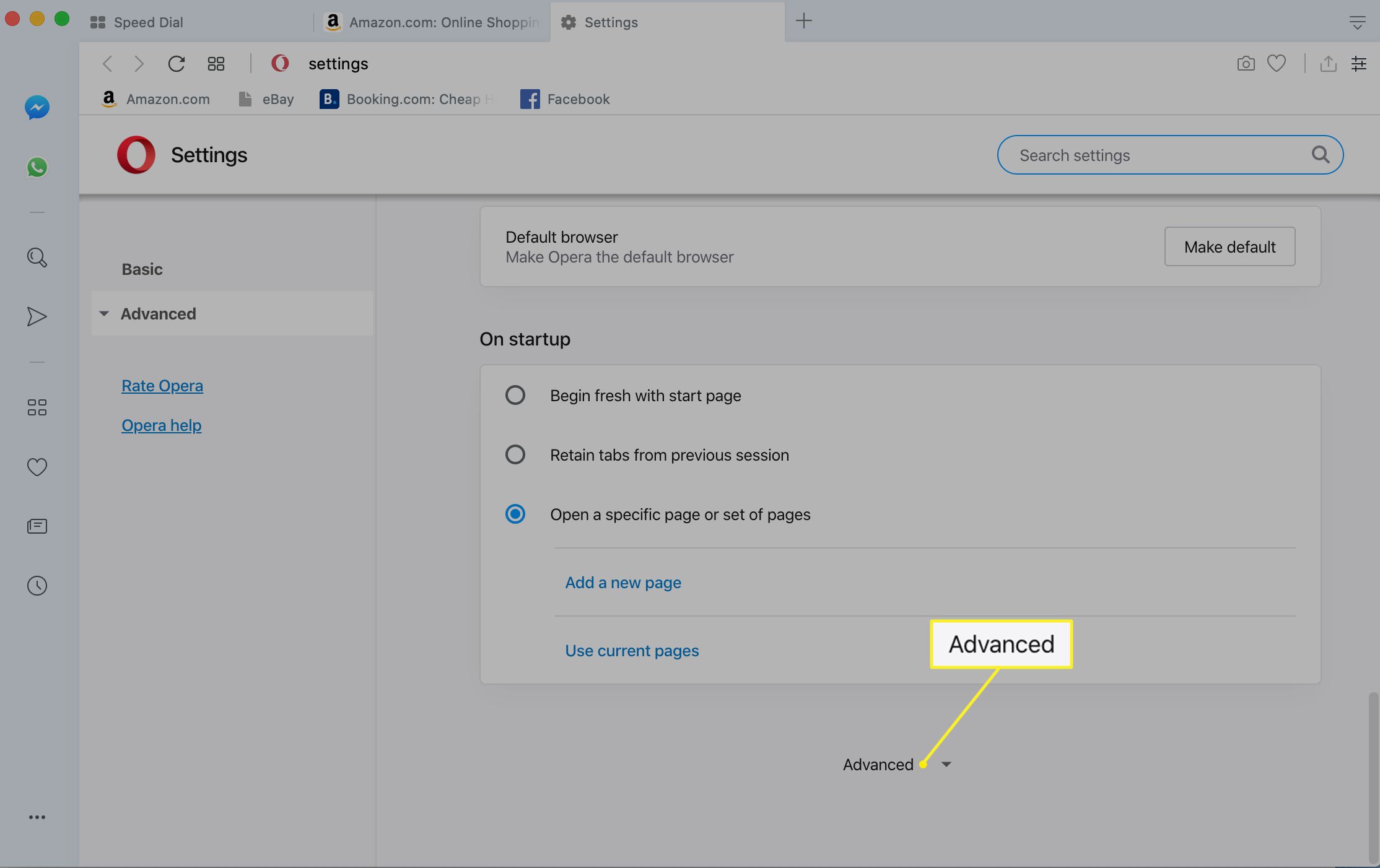Screen dimensions: 1380x868
Task: Open the tab menu icon at top right
Action: [x=1357, y=23]
